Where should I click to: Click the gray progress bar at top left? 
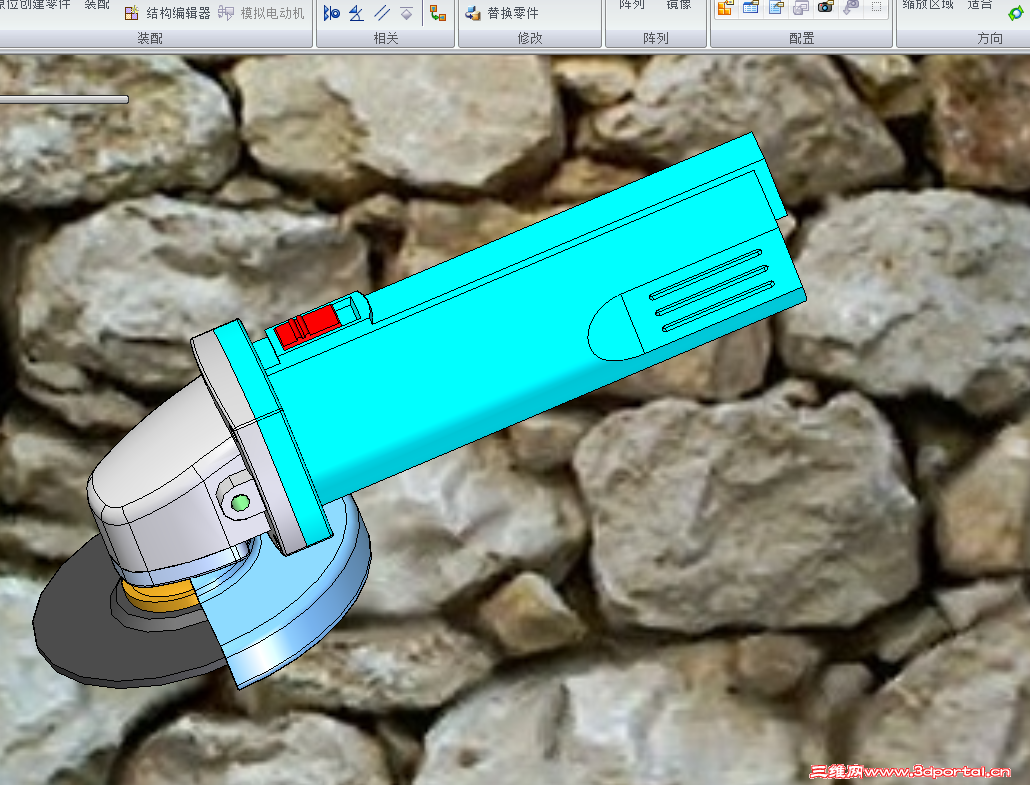[65, 99]
